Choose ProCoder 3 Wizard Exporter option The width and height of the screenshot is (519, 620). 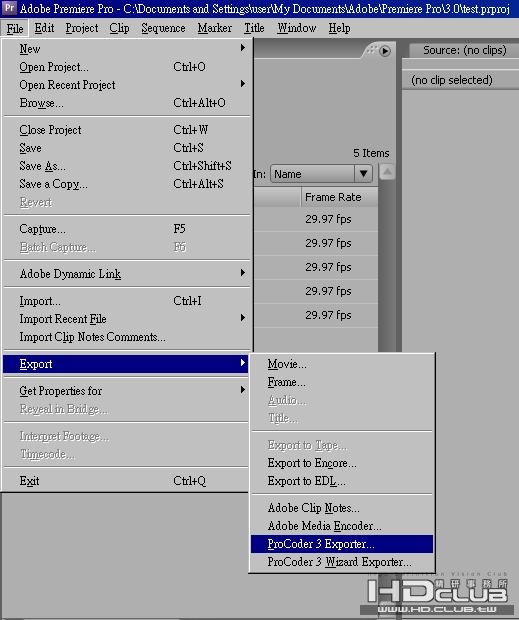tap(342, 562)
